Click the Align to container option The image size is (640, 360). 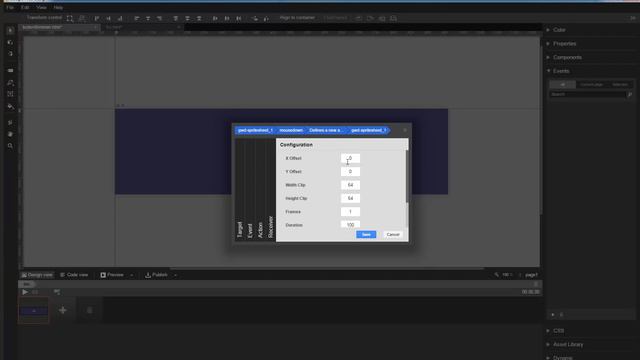click(x=297, y=18)
